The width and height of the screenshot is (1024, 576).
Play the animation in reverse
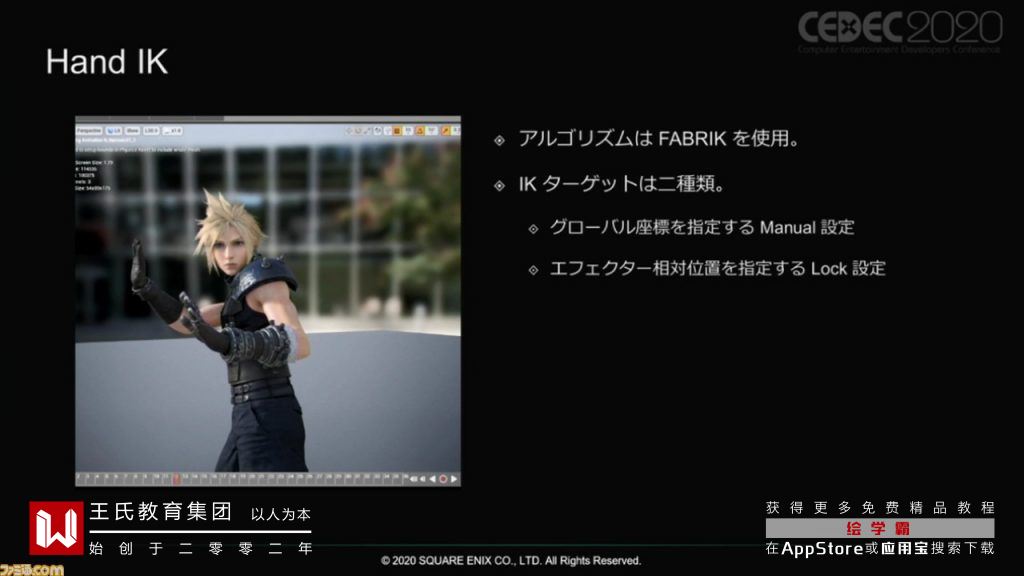[x=432, y=479]
